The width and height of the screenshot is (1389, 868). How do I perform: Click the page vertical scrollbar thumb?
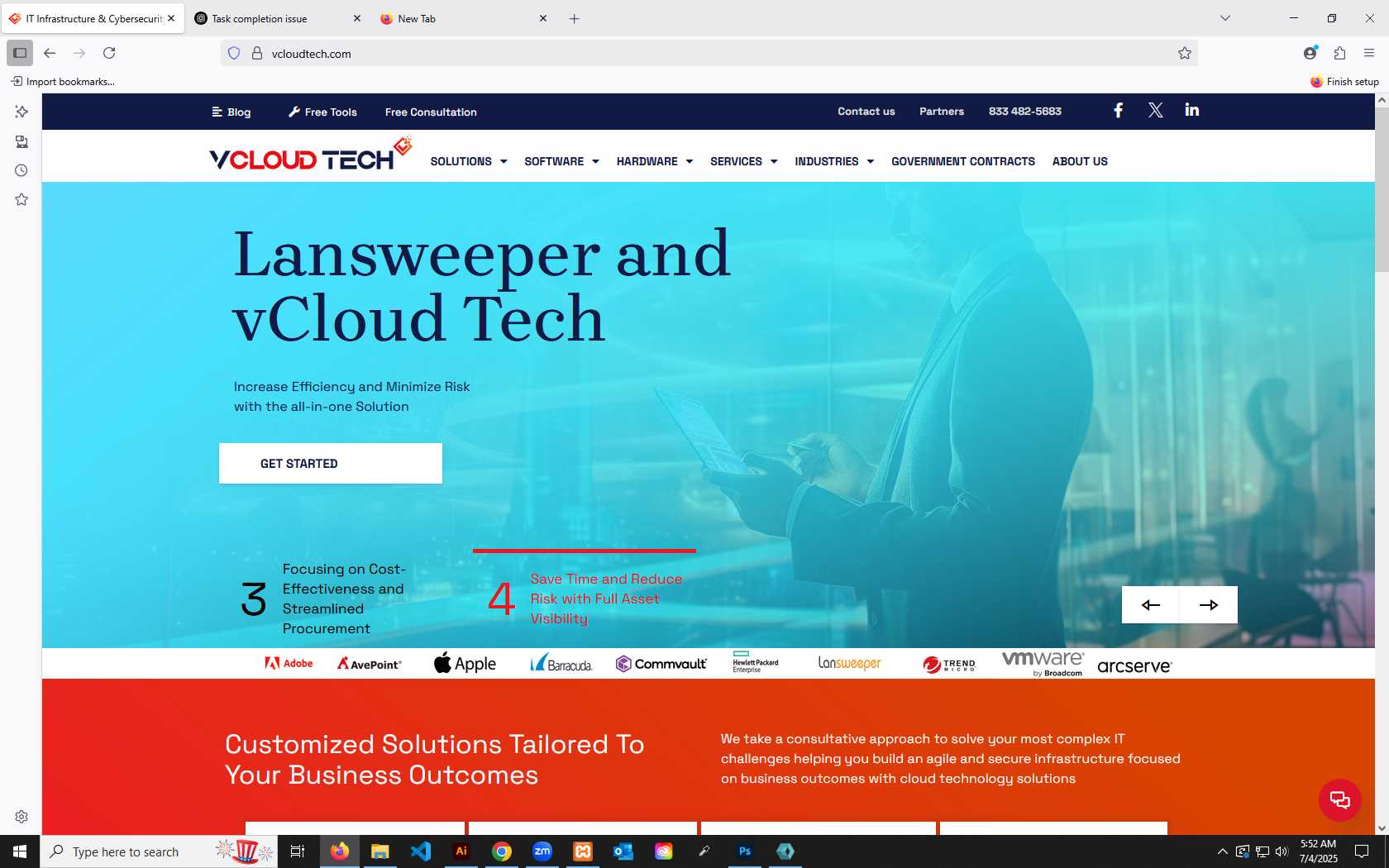click(1382, 188)
